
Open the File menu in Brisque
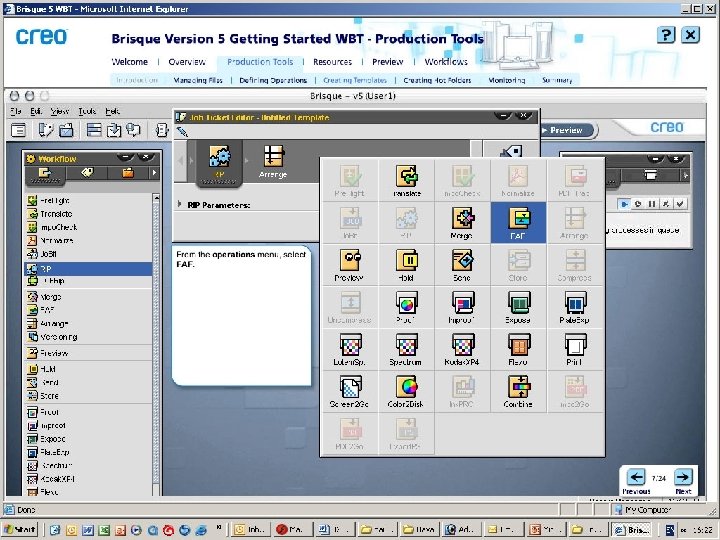tap(16, 111)
